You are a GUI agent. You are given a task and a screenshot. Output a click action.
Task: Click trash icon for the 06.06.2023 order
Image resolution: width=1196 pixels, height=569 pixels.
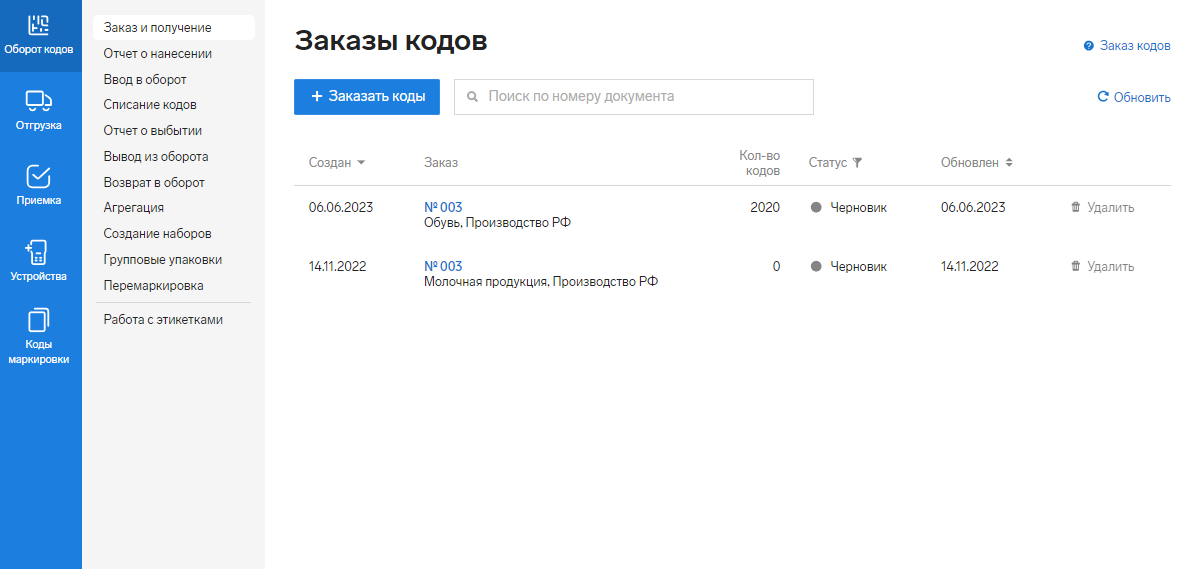click(x=1075, y=207)
